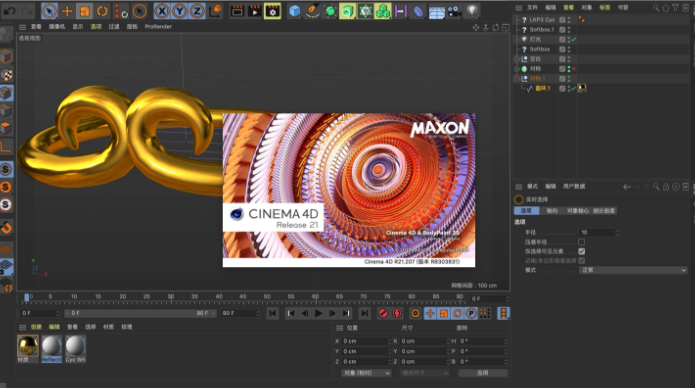Screen dimensions: 695x388
Task: Open the Camera objects icon
Action: (454, 11)
